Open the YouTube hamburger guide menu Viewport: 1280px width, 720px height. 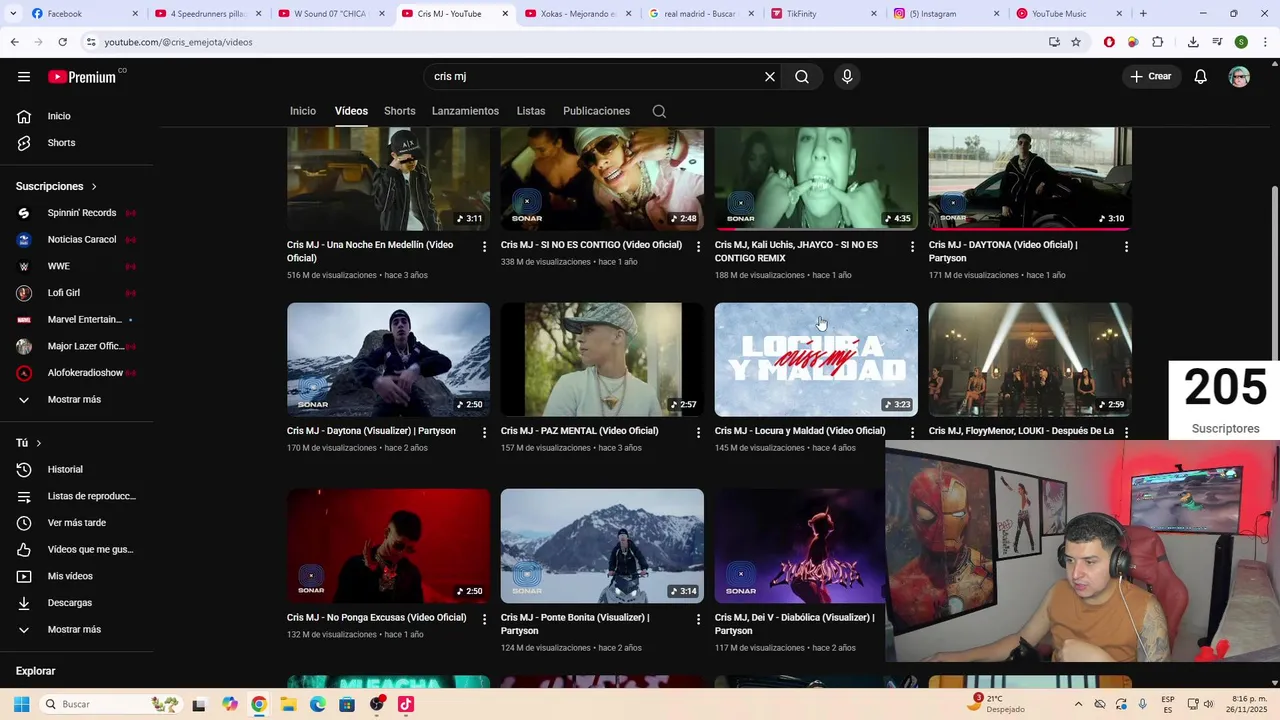[24, 77]
